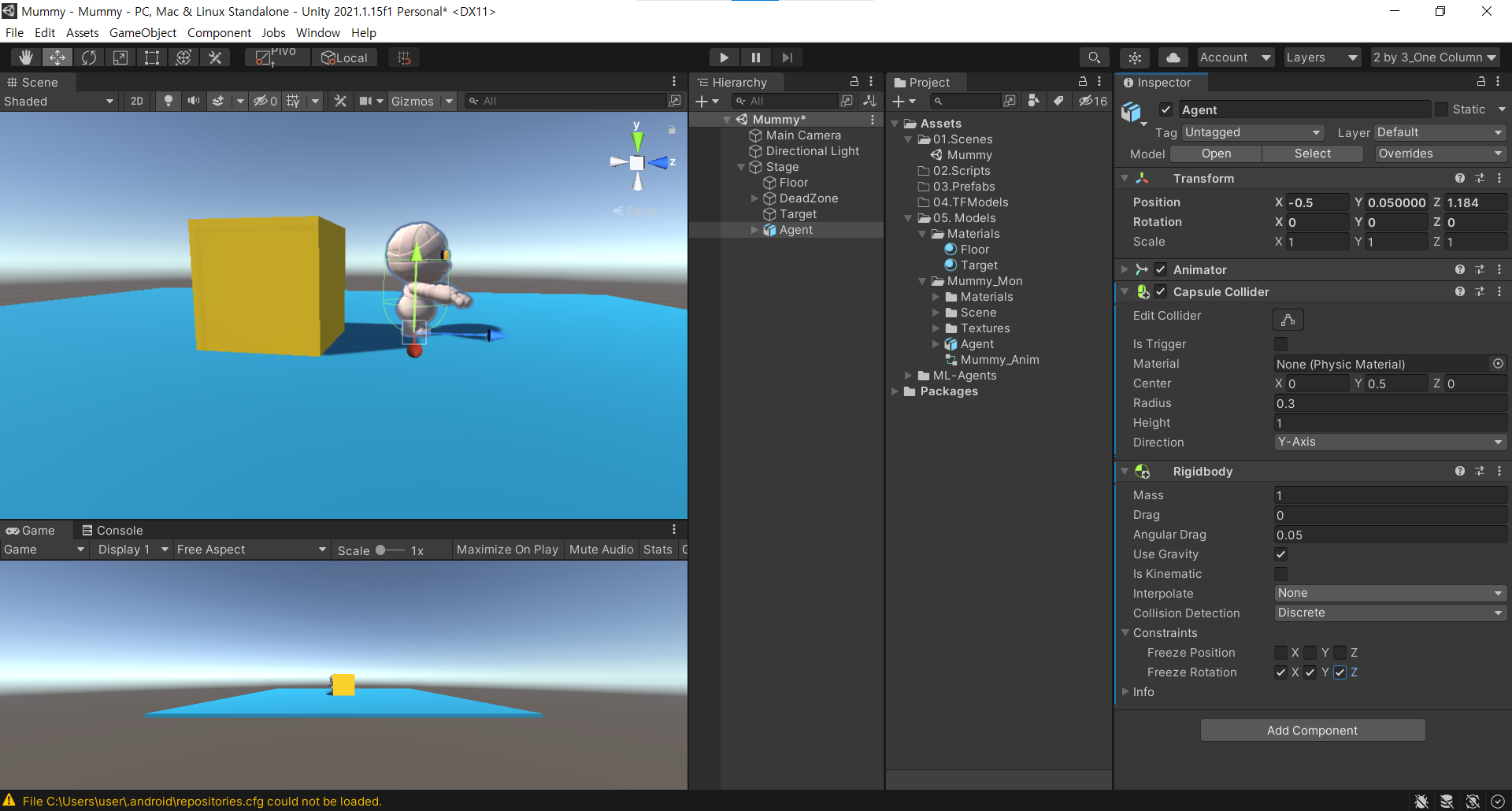Viewport: 1512px width, 811px height.
Task: Toggle 2D scene view mode
Action: tap(137, 101)
